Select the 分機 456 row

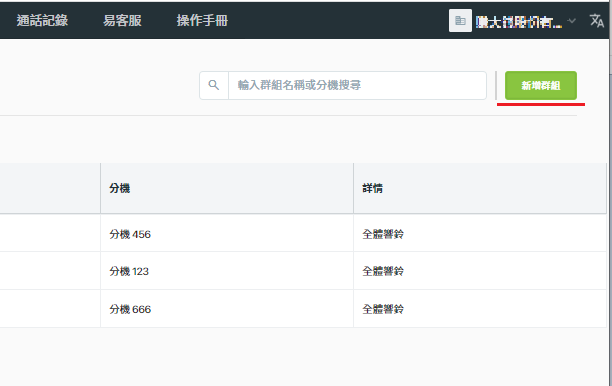(303, 234)
